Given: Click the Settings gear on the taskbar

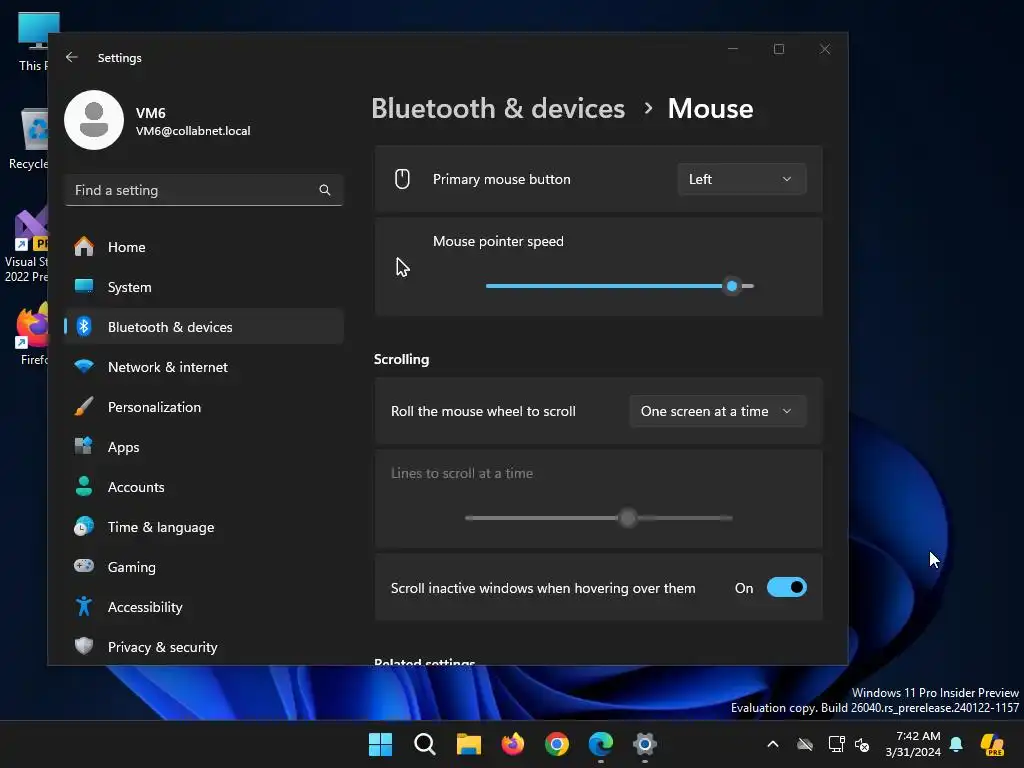Looking at the screenshot, I should click(x=645, y=744).
